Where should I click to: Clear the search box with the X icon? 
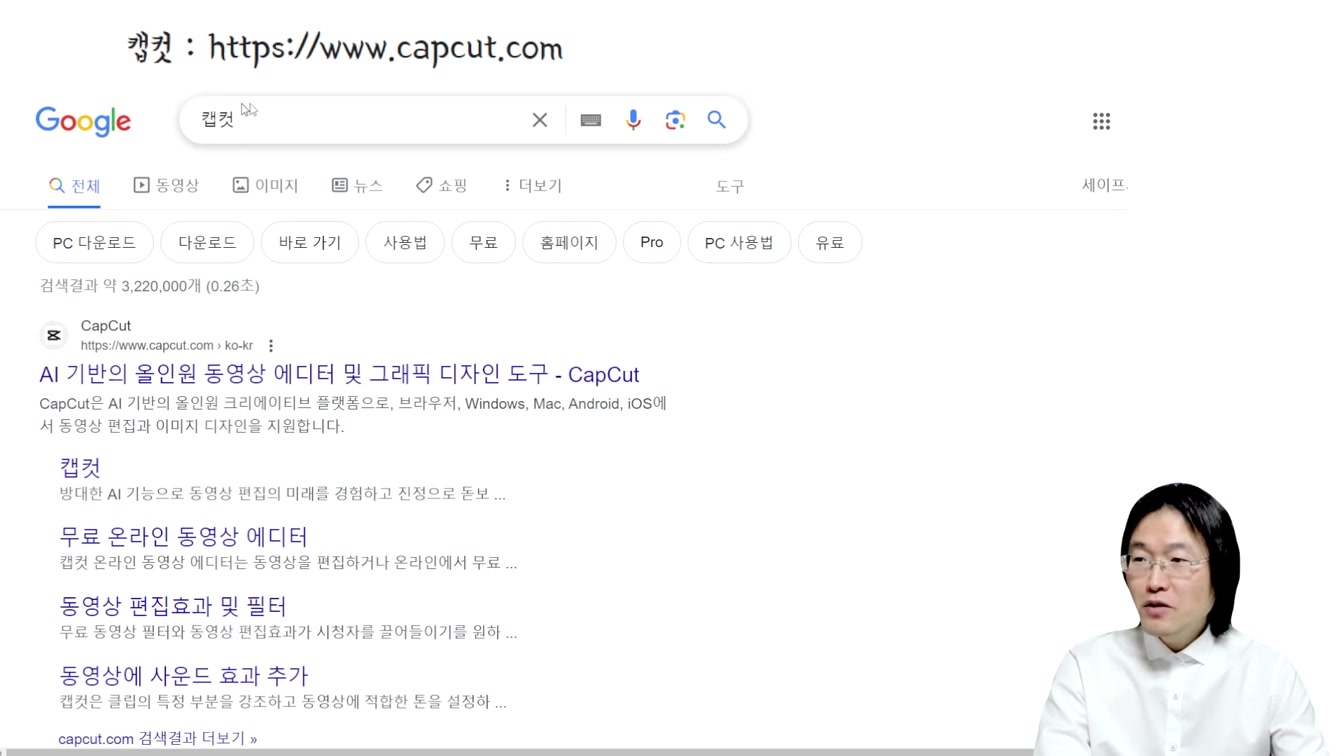[540, 120]
